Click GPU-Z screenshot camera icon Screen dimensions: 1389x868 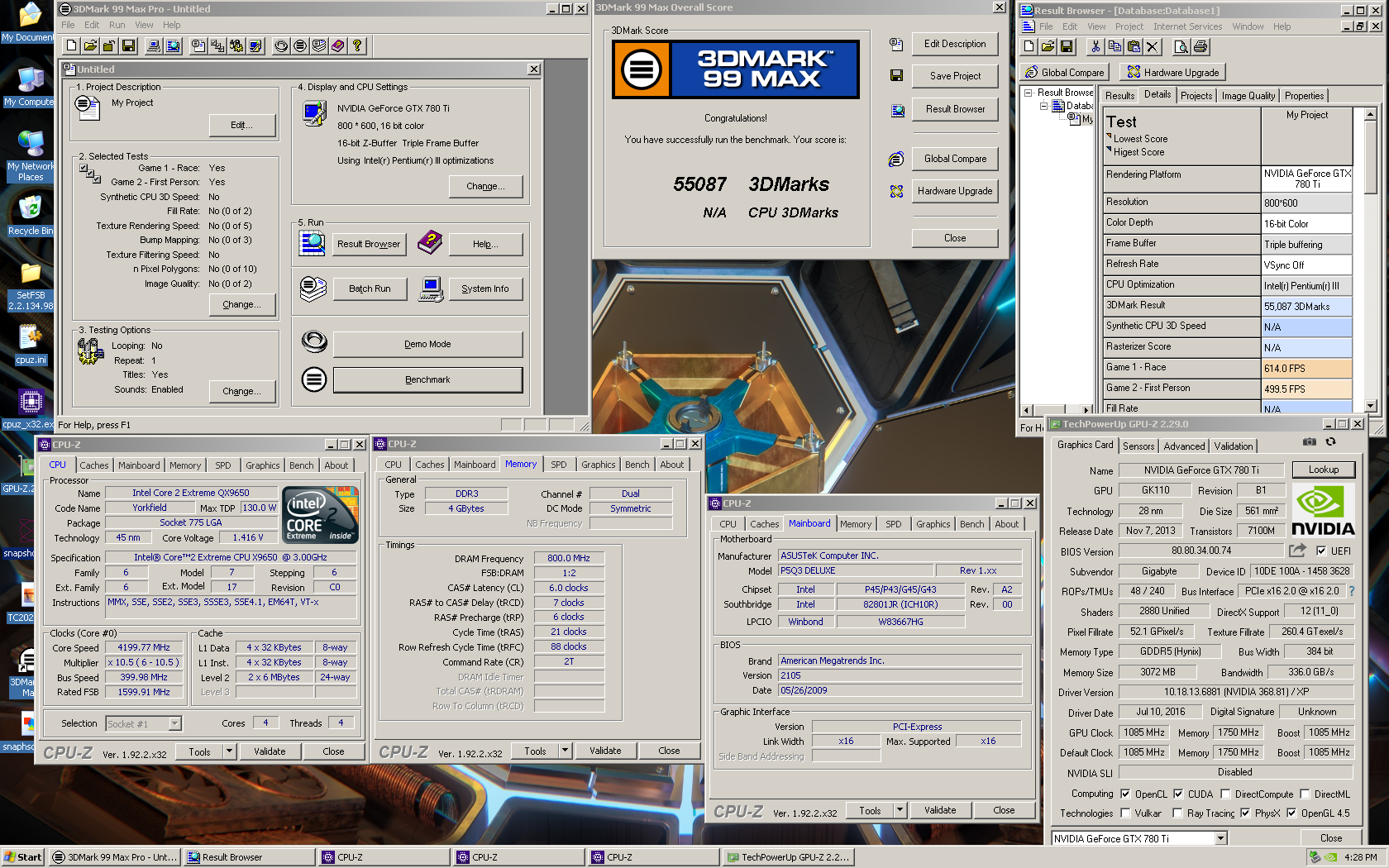[x=1310, y=442]
